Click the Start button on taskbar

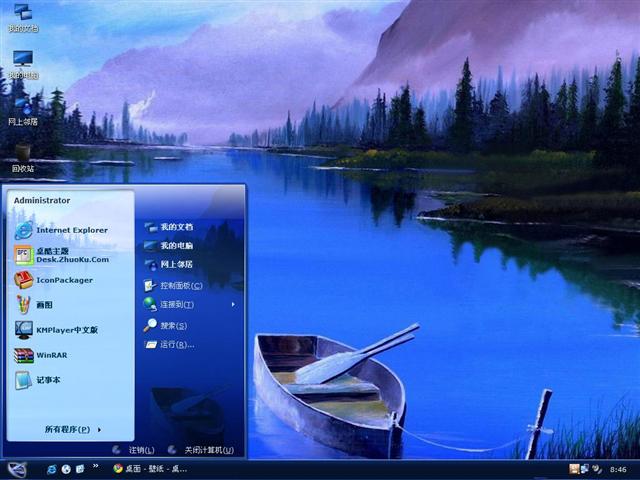coord(17,469)
